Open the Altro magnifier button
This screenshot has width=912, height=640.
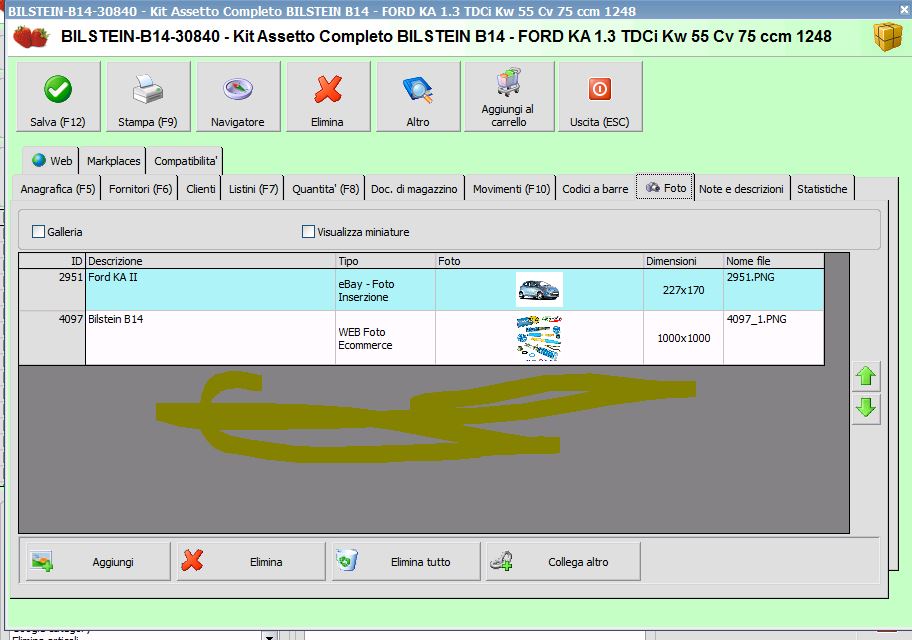point(418,97)
